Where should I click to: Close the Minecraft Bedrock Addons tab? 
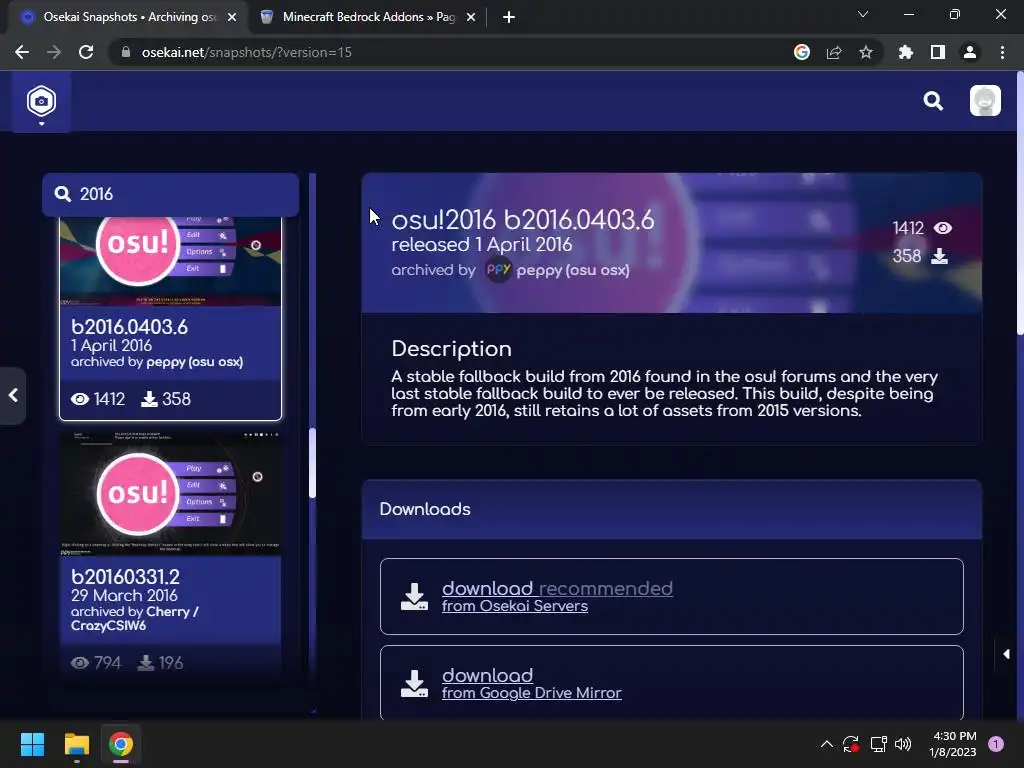pyautogui.click(x=471, y=18)
